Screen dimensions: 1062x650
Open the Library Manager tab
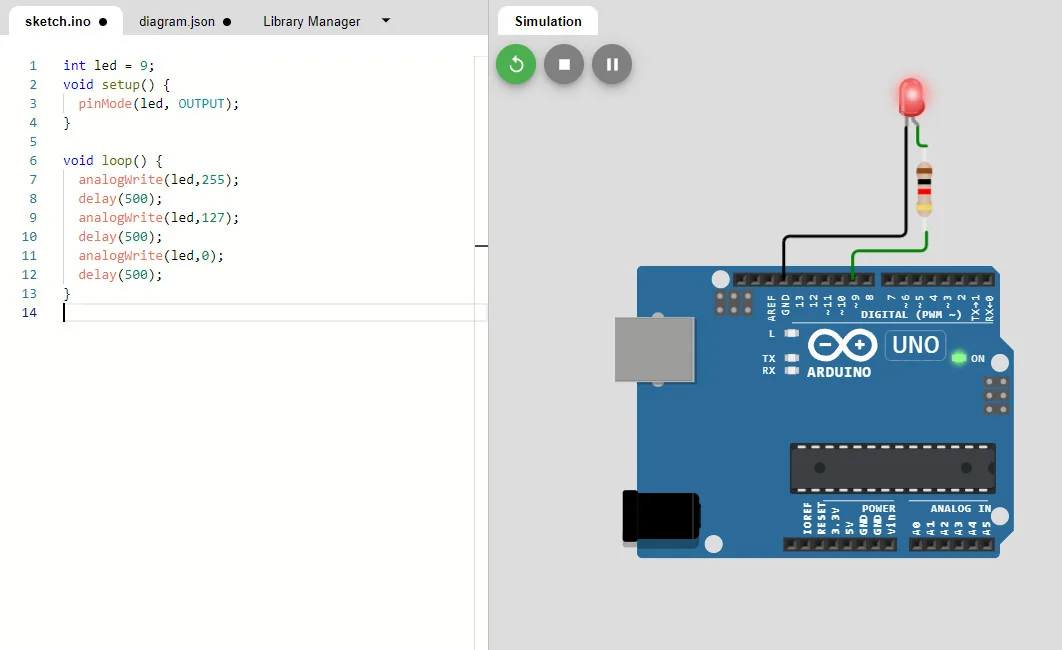tap(311, 21)
